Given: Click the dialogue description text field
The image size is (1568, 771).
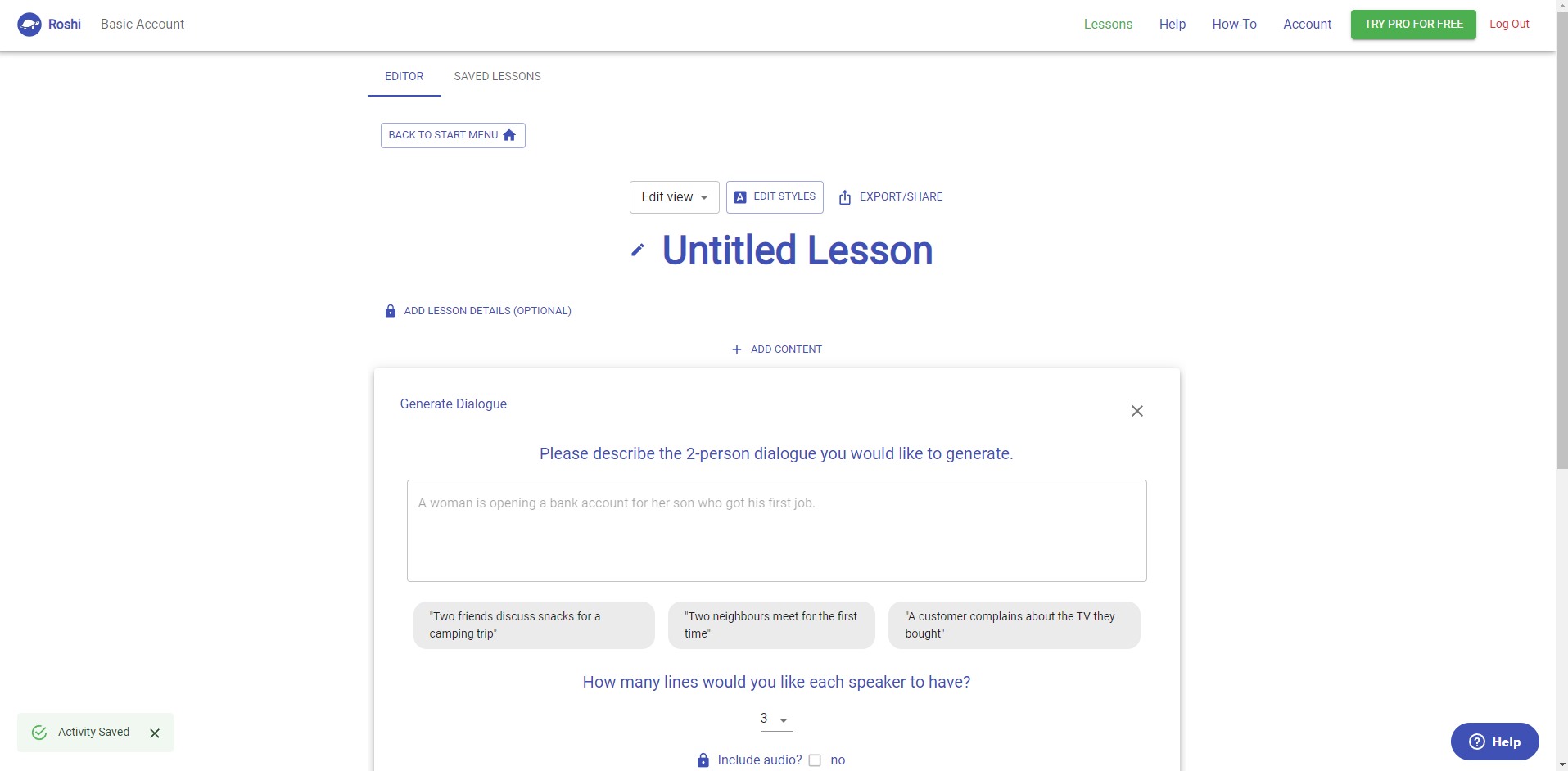Looking at the screenshot, I should click(x=776, y=530).
